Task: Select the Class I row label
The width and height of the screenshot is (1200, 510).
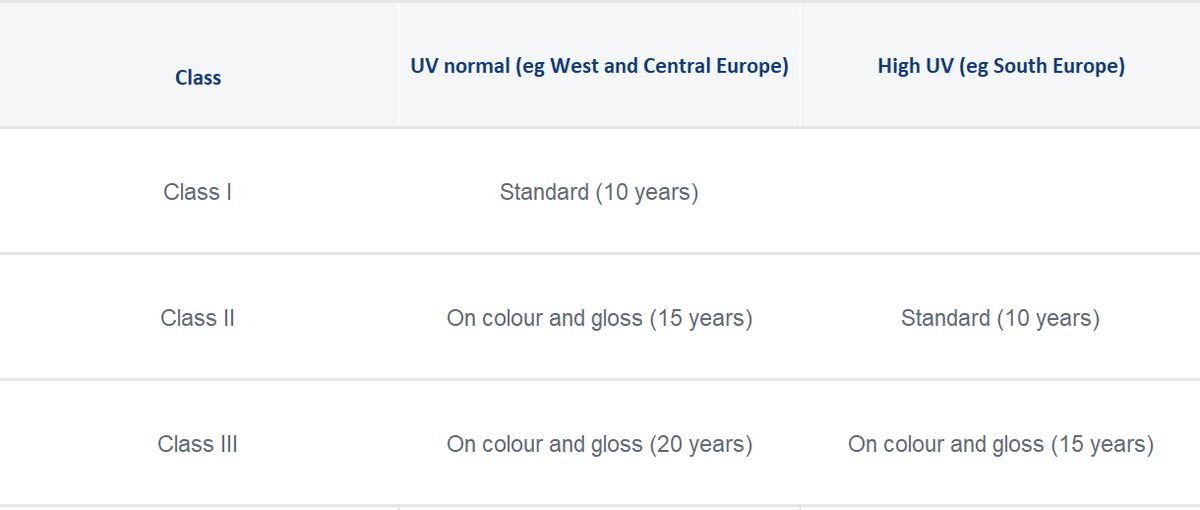Action: pos(198,192)
